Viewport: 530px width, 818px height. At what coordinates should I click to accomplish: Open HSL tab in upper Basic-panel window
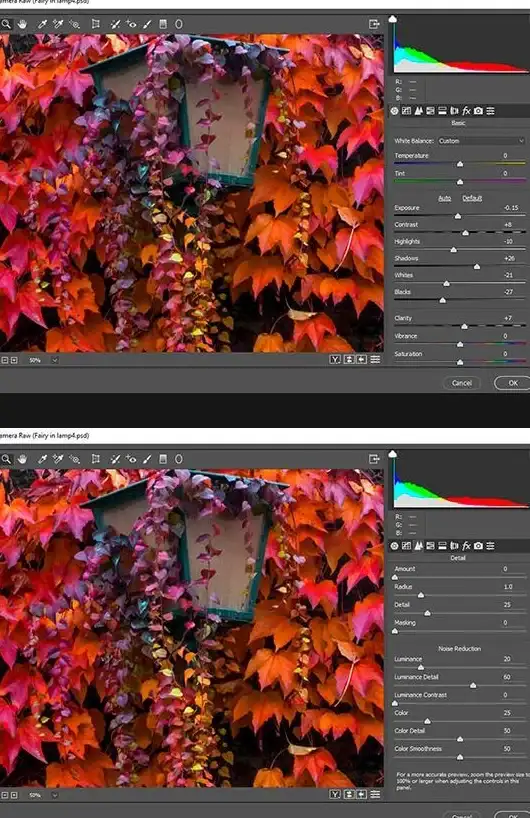(x=430, y=111)
